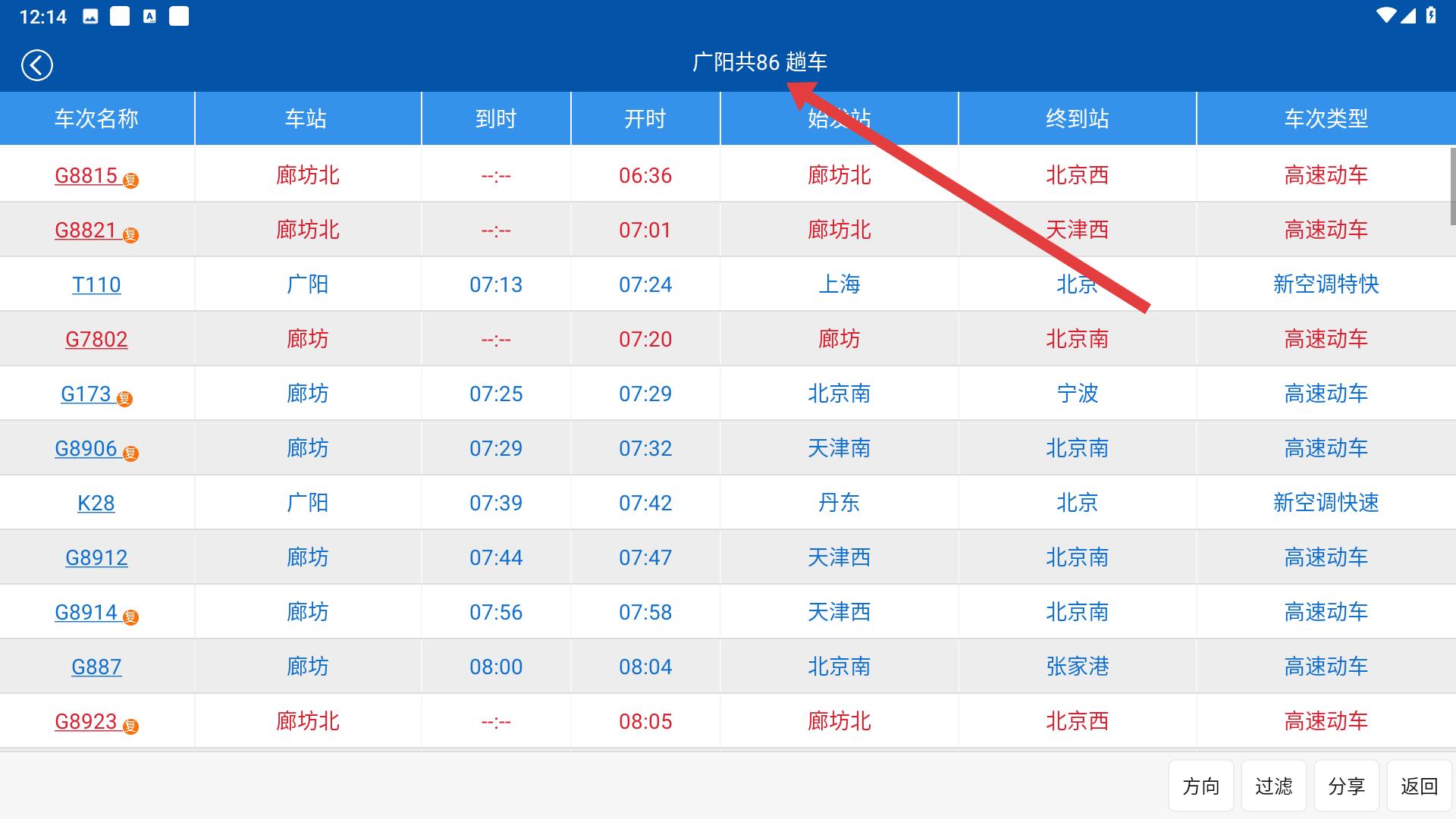Tap the orange badge beside G8923
The height and width of the screenshot is (819, 1456).
click(x=131, y=726)
